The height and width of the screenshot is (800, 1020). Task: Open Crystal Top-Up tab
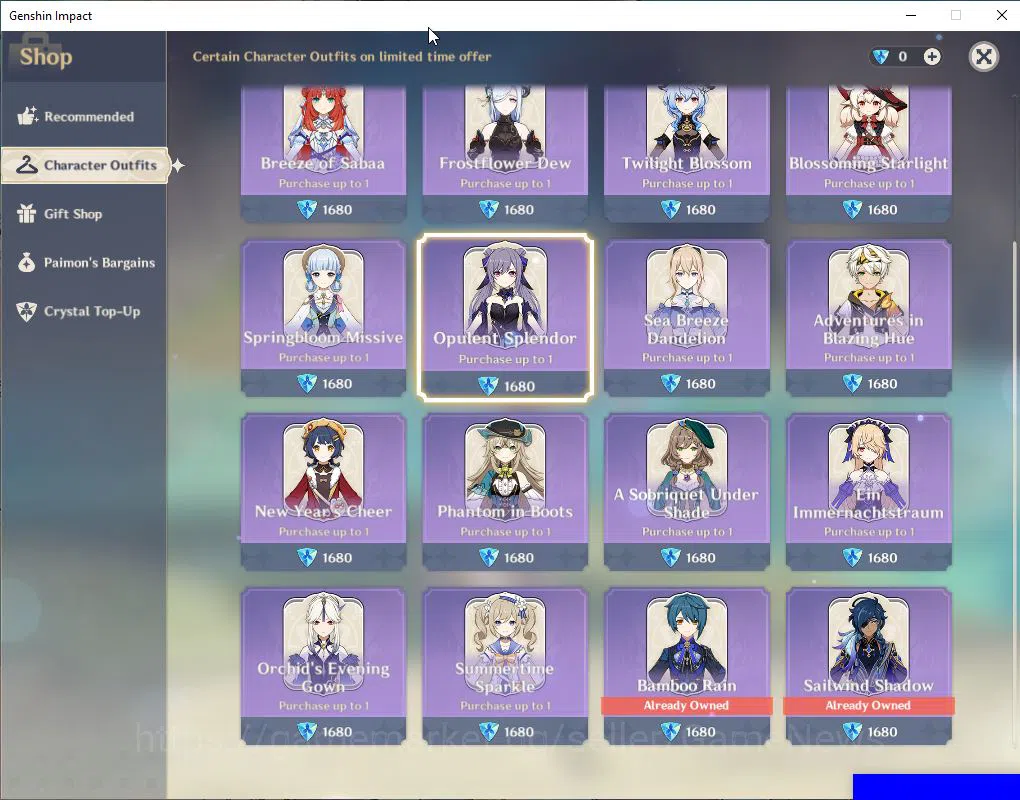coord(83,312)
